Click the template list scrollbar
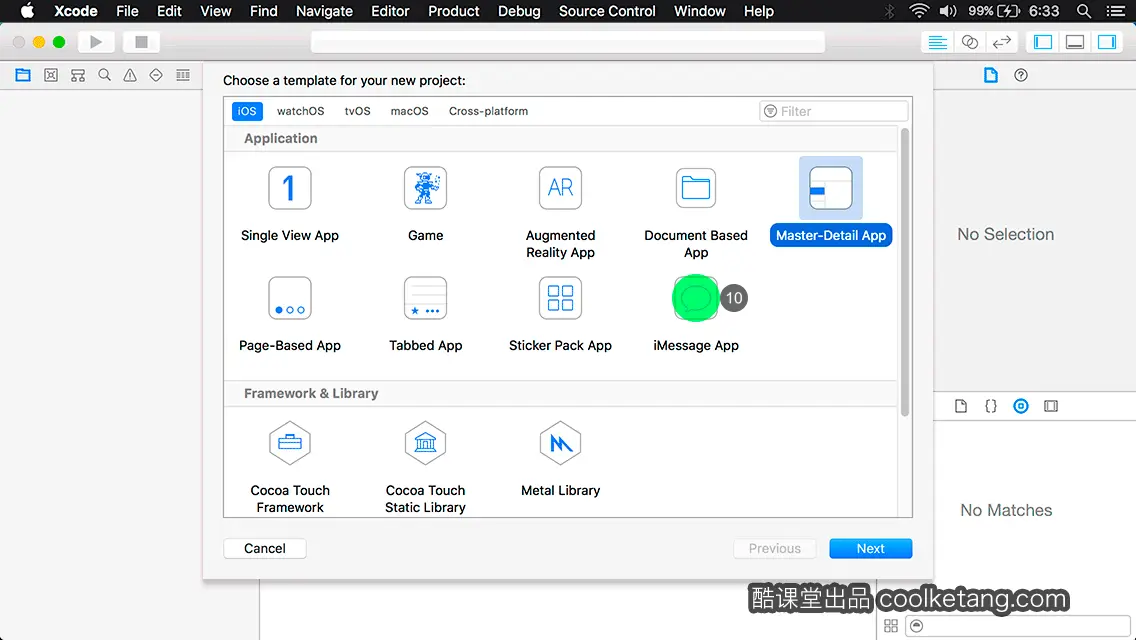This screenshot has height=640, width=1136. (x=904, y=272)
